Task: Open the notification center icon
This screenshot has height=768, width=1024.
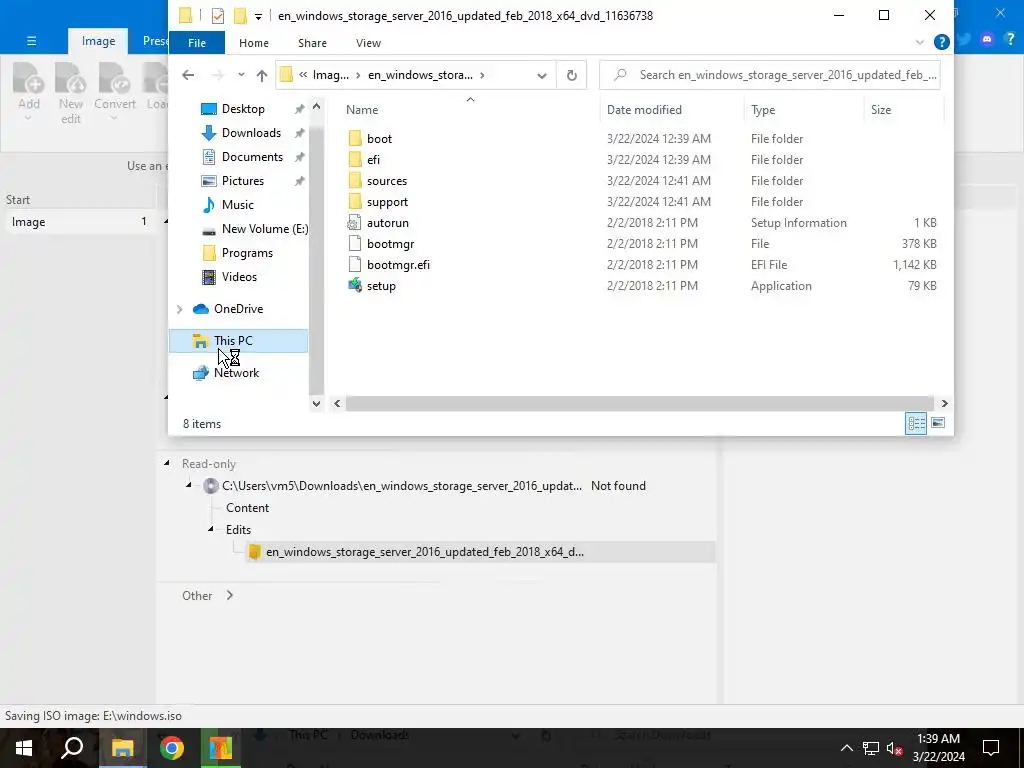Action: [x=991, y=748]
